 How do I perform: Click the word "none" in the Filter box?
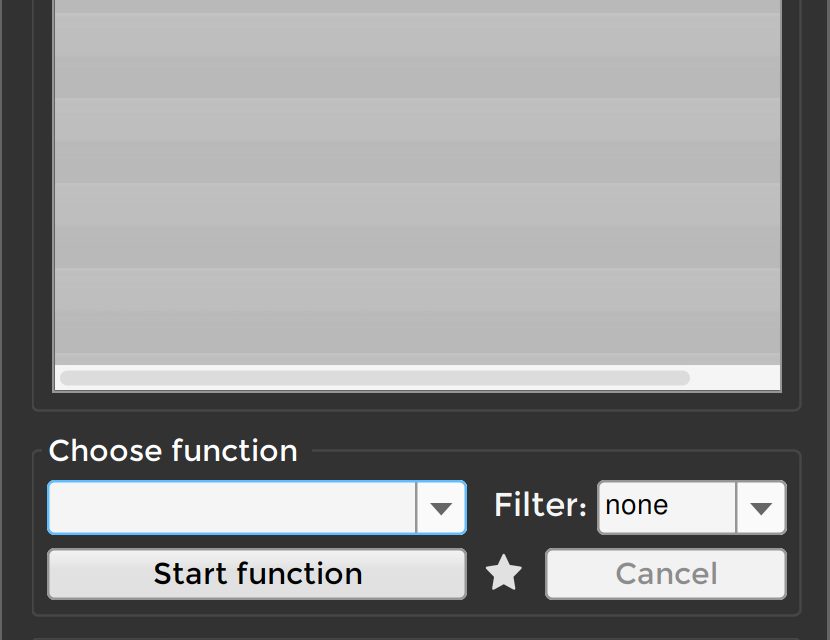(x=637, y=506)
